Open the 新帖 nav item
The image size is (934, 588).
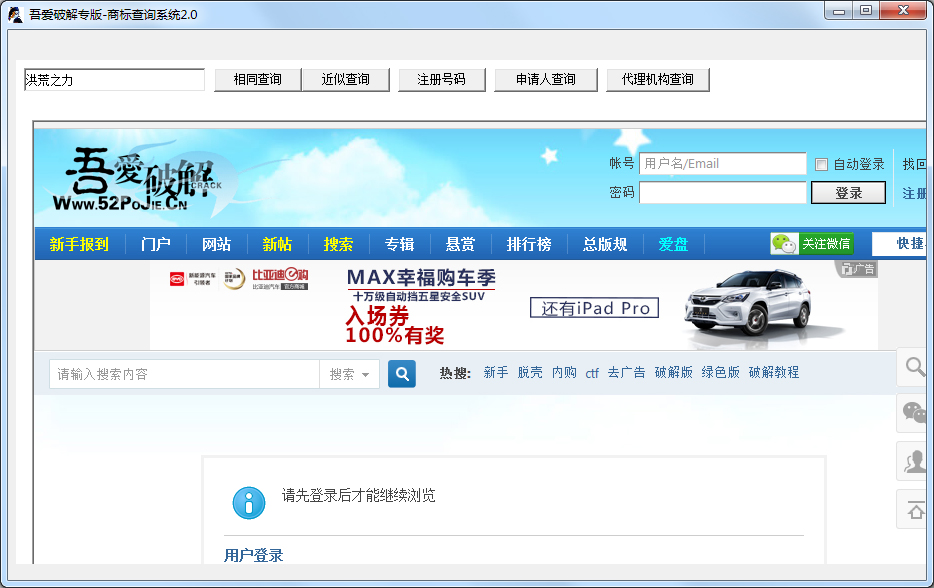[278, 244]
